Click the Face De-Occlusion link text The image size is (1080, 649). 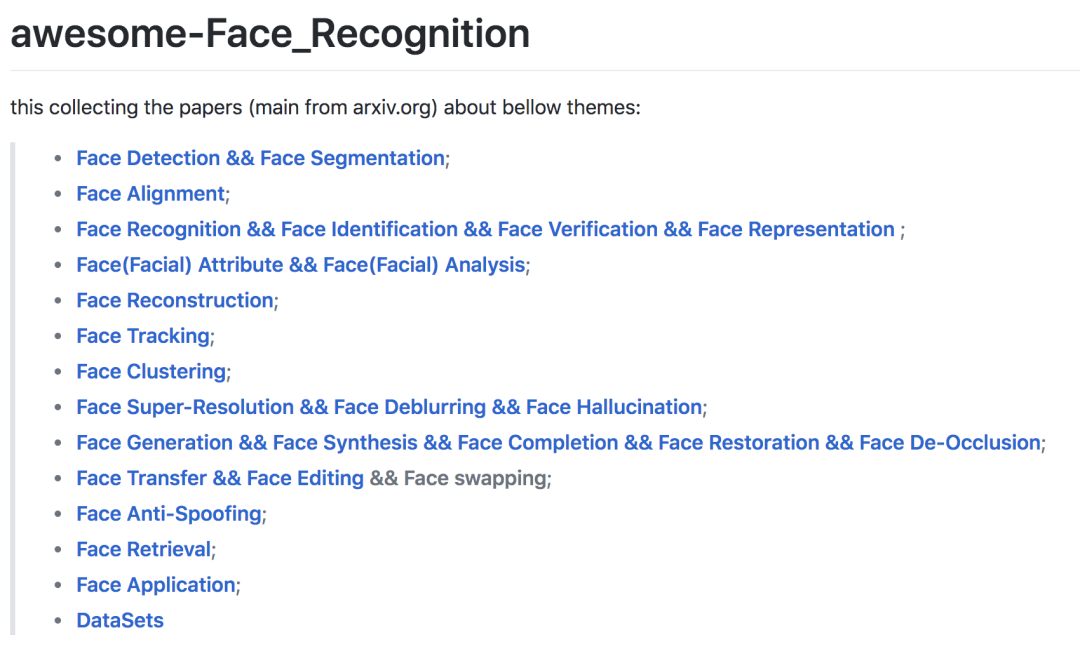point(950,443)
